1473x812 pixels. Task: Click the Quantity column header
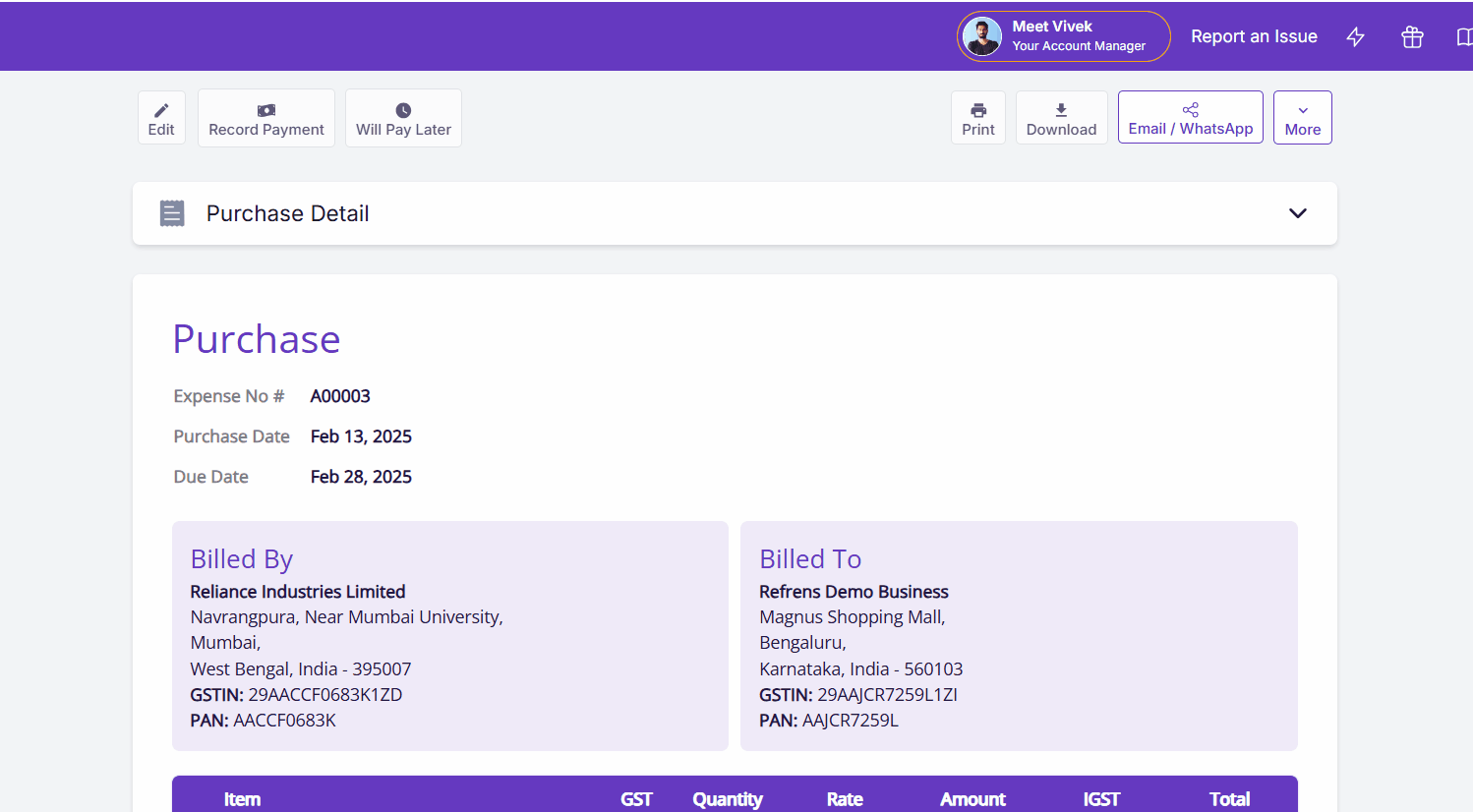728,799
